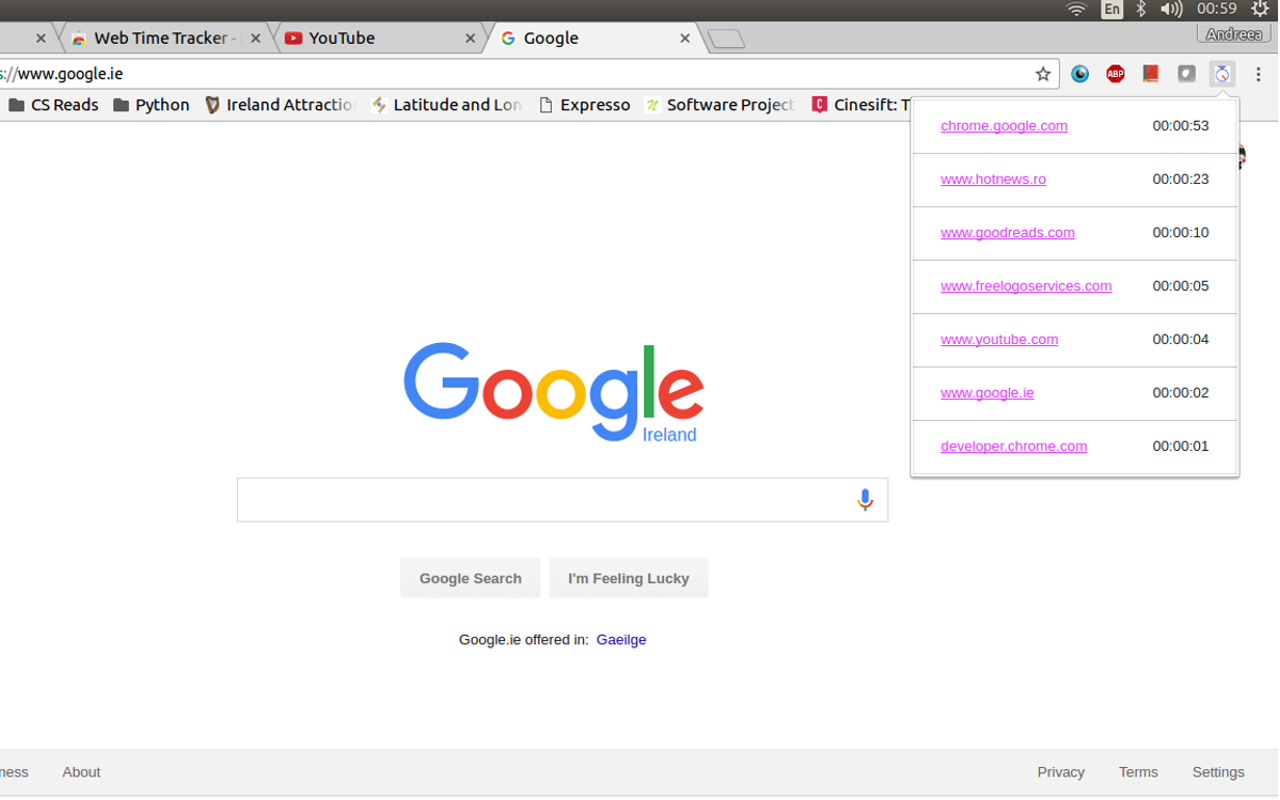
Task: Focus the Google search box
Action: click(x=562, y=500)
